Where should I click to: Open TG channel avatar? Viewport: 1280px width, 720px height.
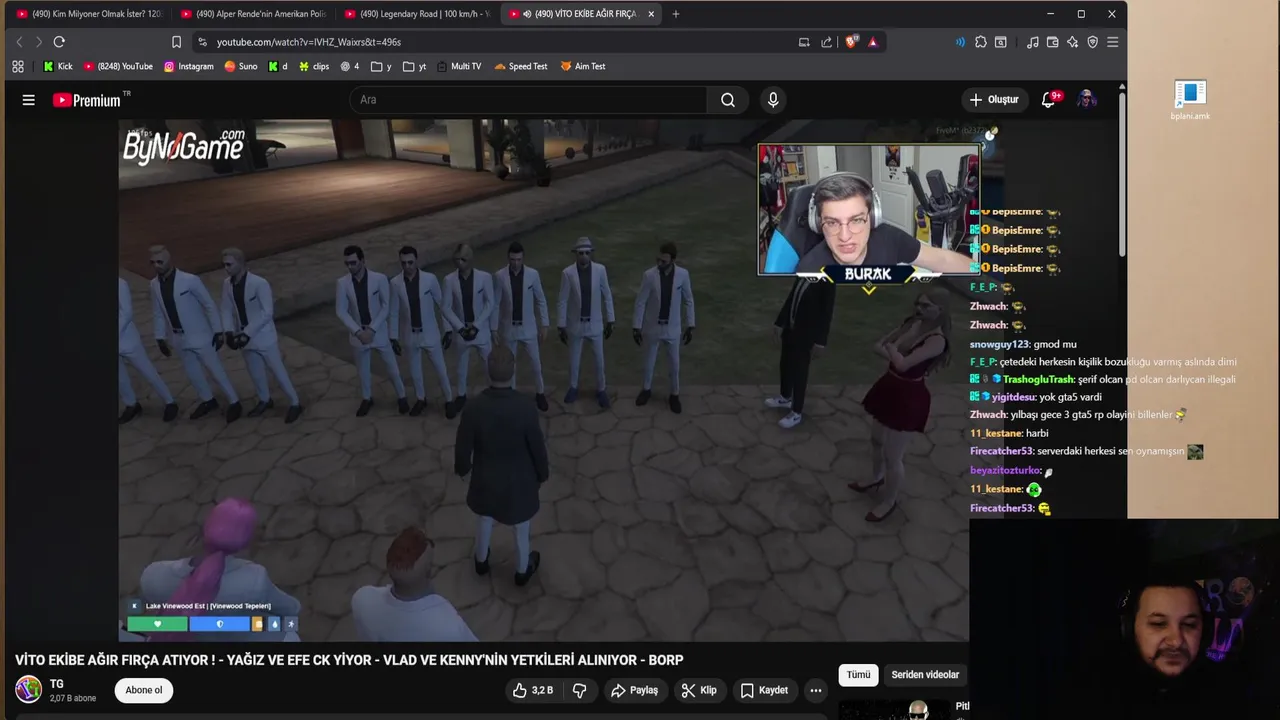click(29, 690)
